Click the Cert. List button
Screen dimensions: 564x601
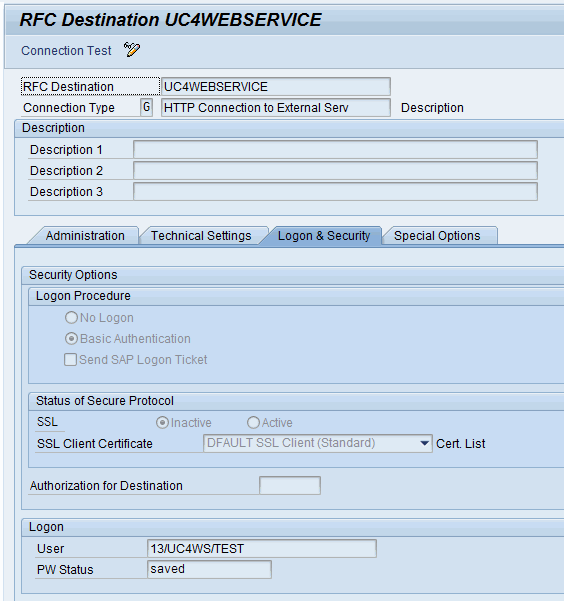tap(460, 443)
